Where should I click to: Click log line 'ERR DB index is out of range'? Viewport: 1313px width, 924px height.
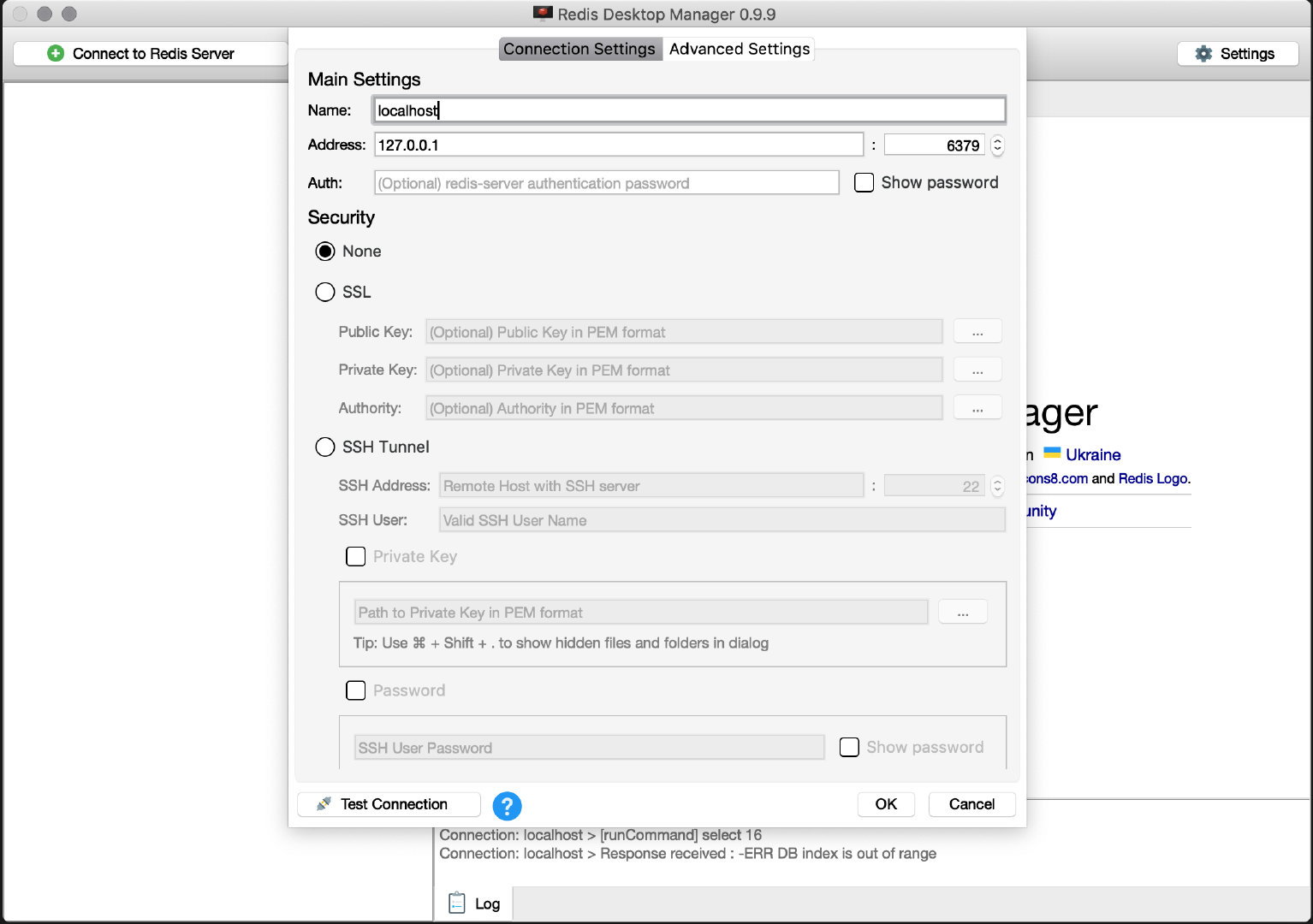point(687,854)
